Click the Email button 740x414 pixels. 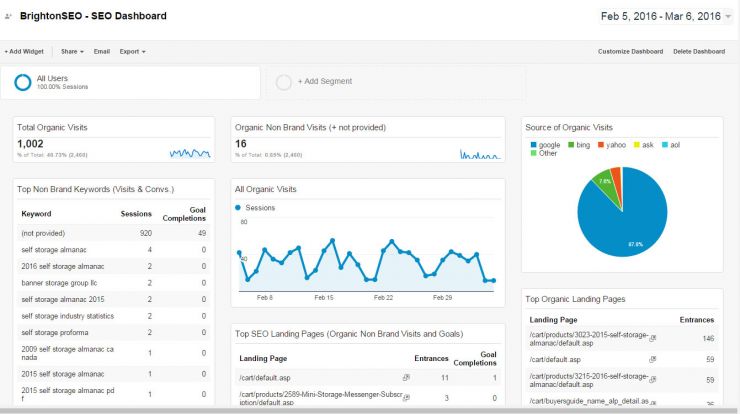[x=101, y=51]
